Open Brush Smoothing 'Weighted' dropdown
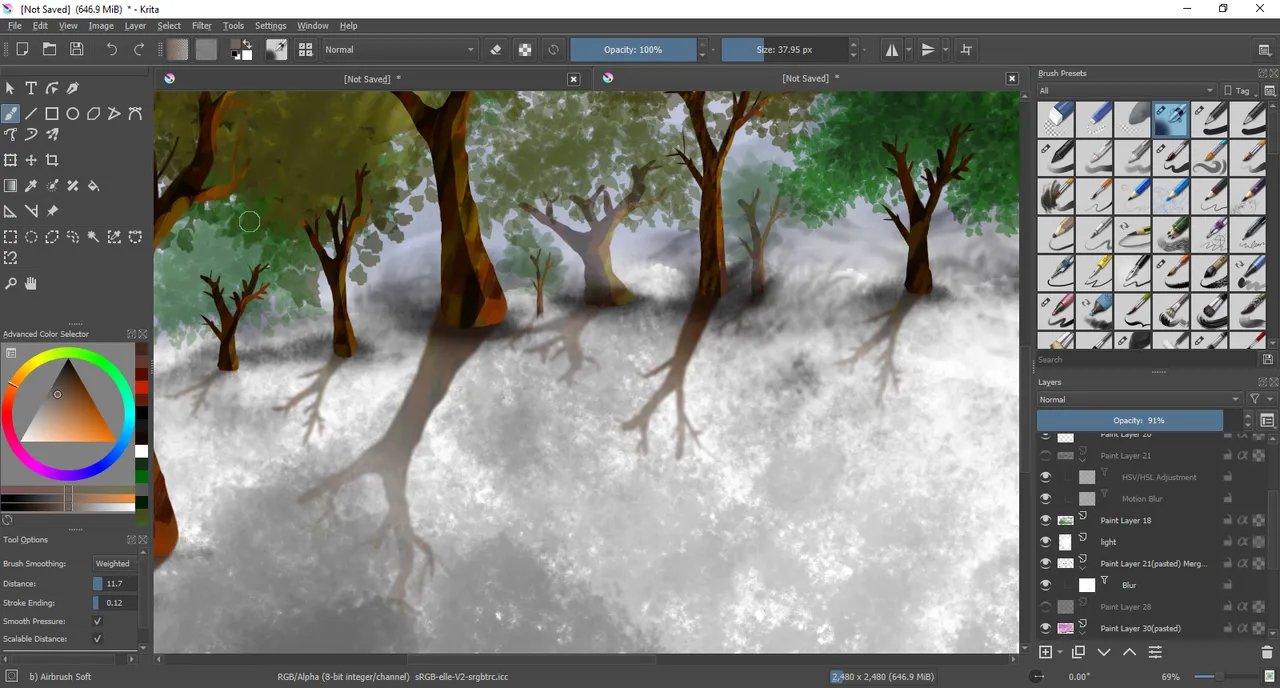The image size is (1280, 688). (115, 564)
